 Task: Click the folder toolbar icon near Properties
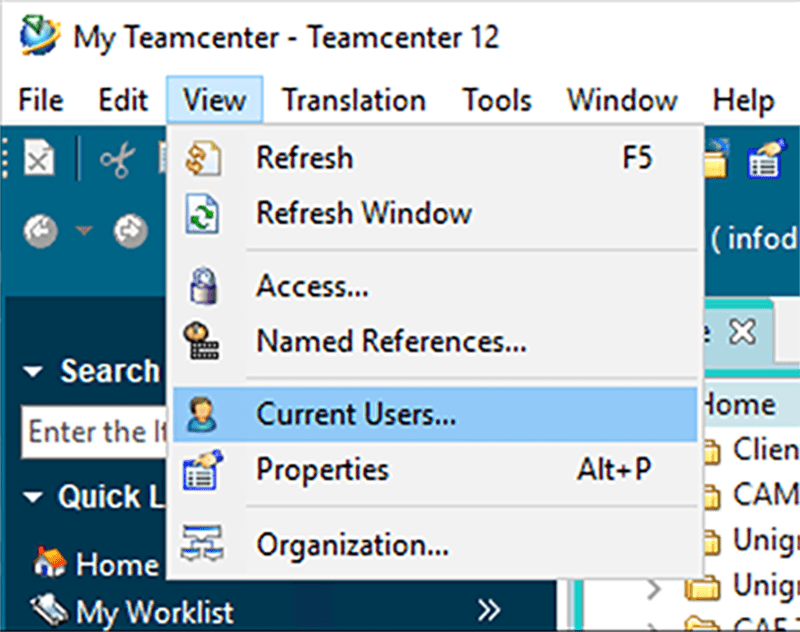(x=716, y=159)
